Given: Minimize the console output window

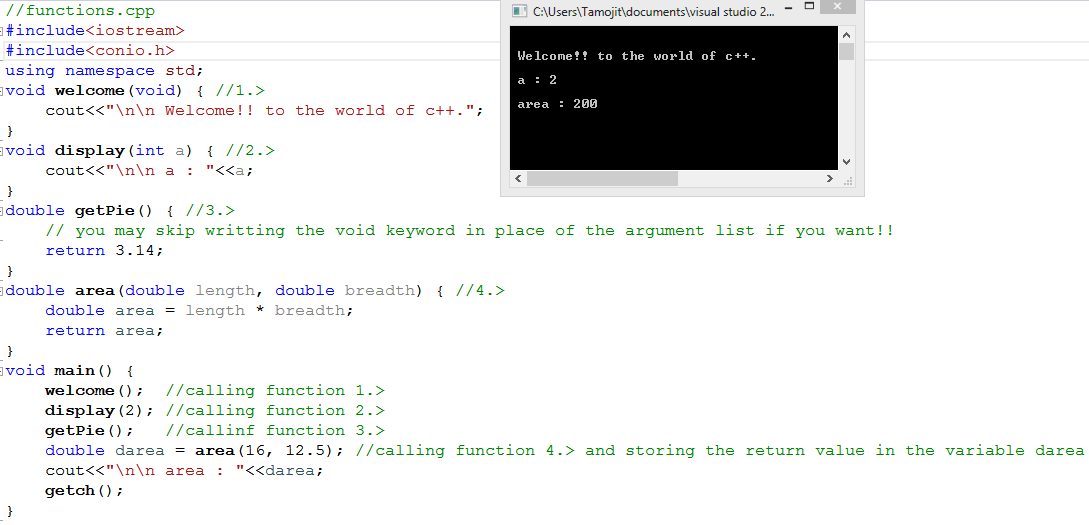Looking at the screenshot, I should pyautogui.click(x=788, y=8).
